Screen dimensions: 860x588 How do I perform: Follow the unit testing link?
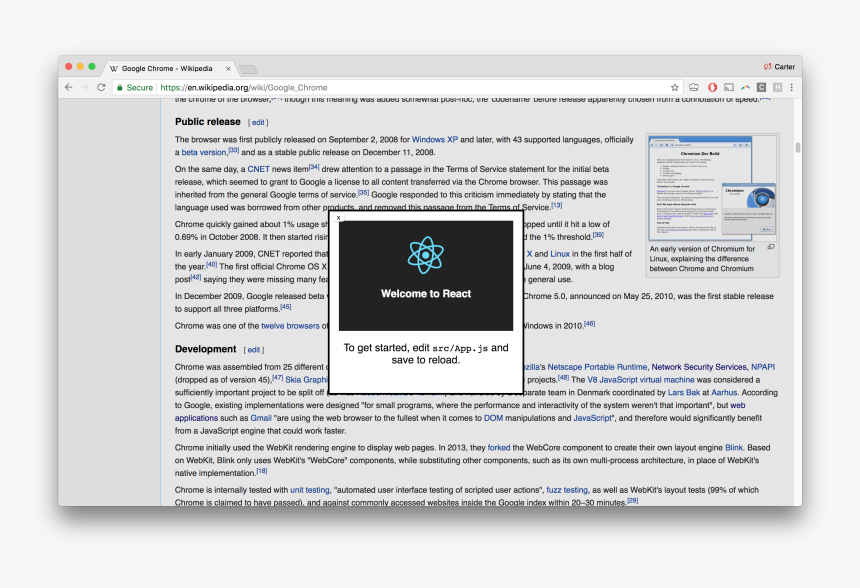click(x=310, y=490)
